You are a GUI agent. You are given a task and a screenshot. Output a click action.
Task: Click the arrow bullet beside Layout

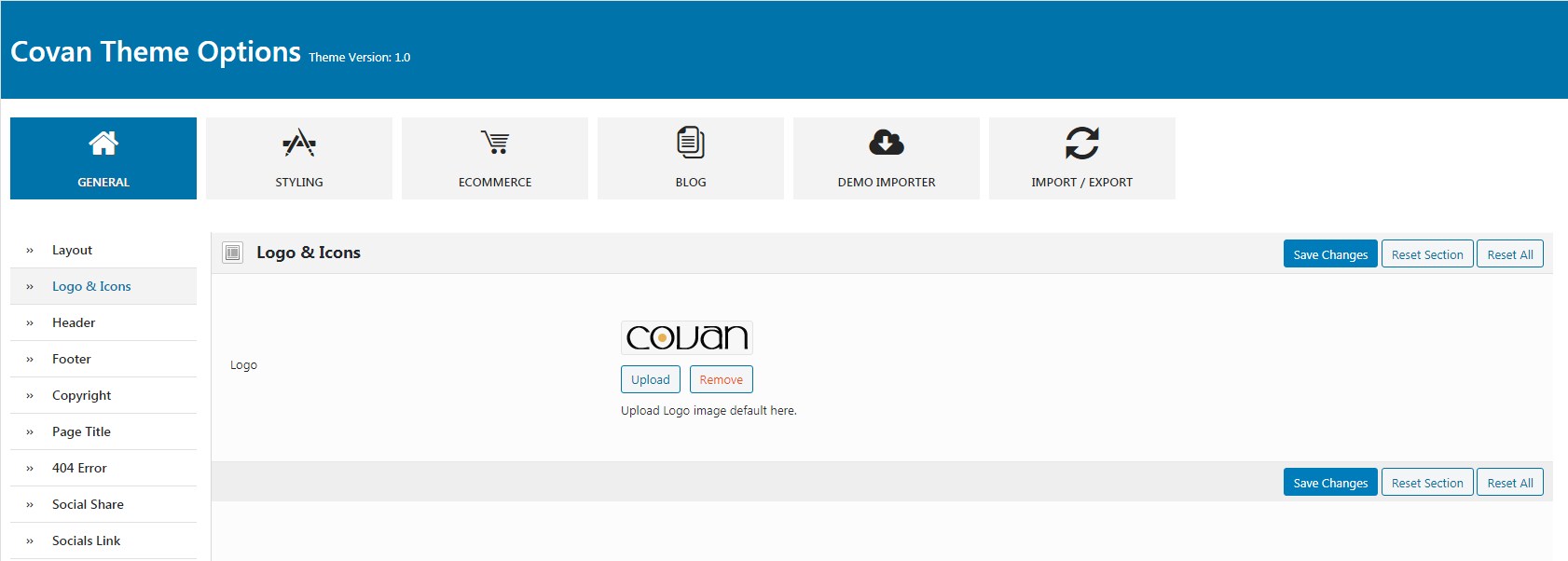point(30,251)
